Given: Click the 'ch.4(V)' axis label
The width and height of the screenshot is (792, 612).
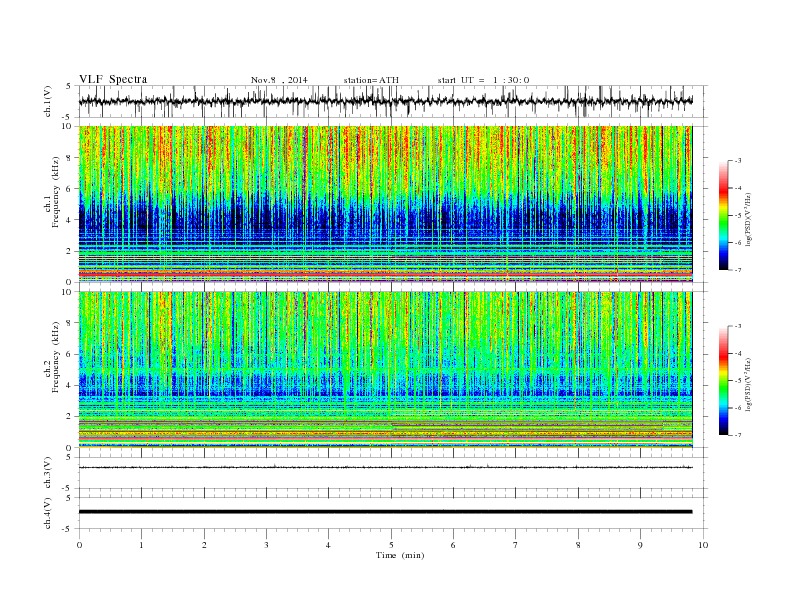Looking at the screenshot, I should pos(48,513).
